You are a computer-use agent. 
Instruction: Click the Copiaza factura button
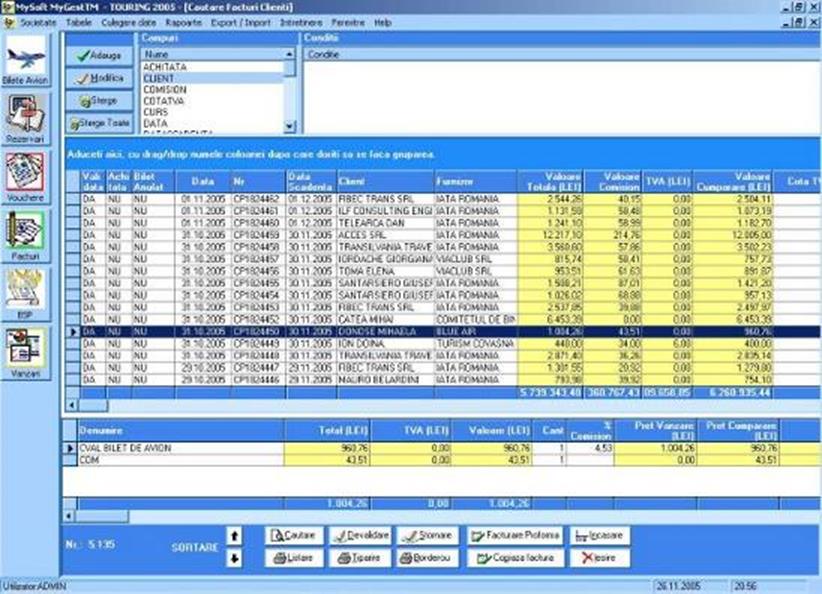[x=515, y=558]
